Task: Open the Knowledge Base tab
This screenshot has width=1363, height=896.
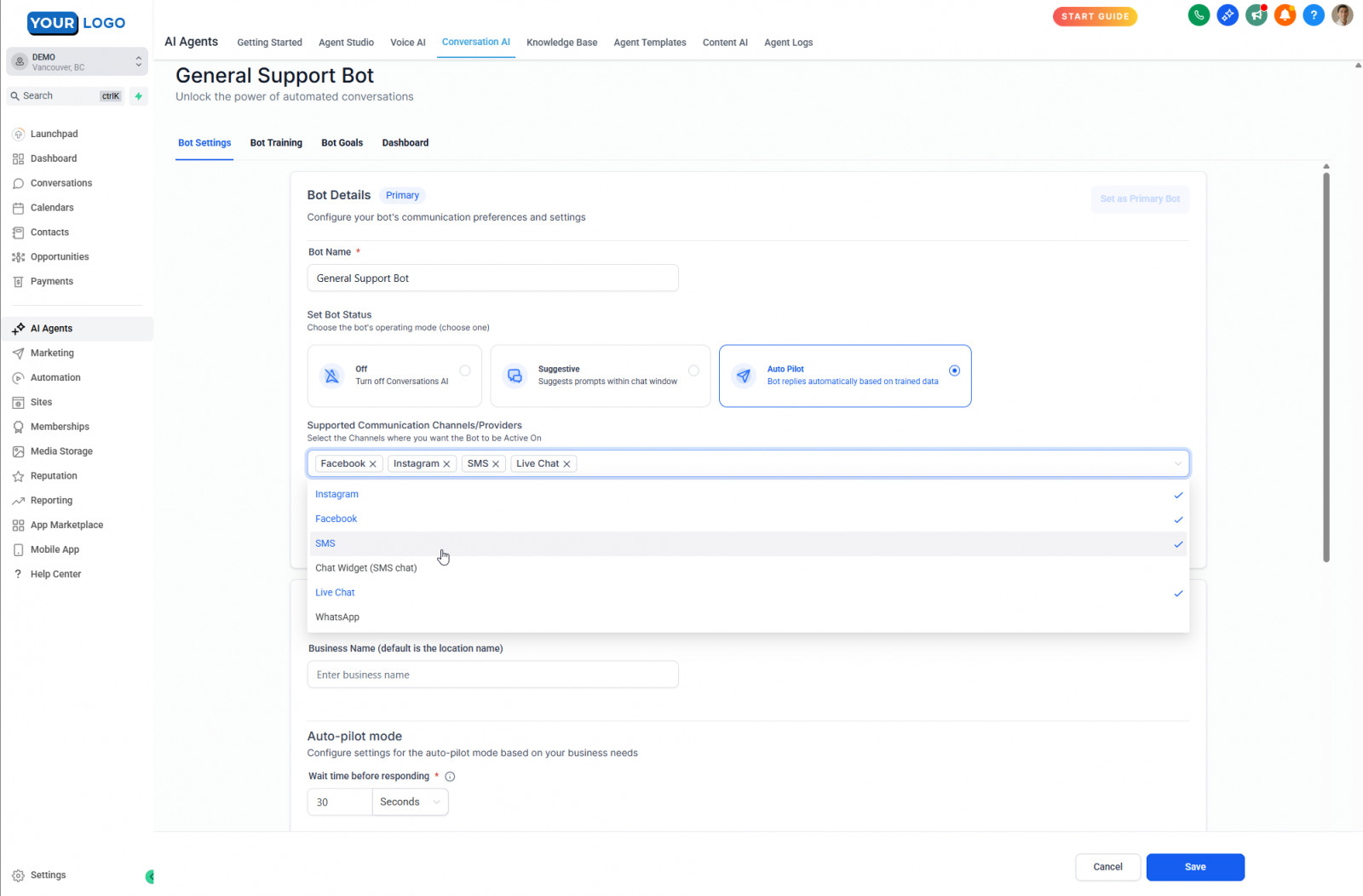Action: 561,43
